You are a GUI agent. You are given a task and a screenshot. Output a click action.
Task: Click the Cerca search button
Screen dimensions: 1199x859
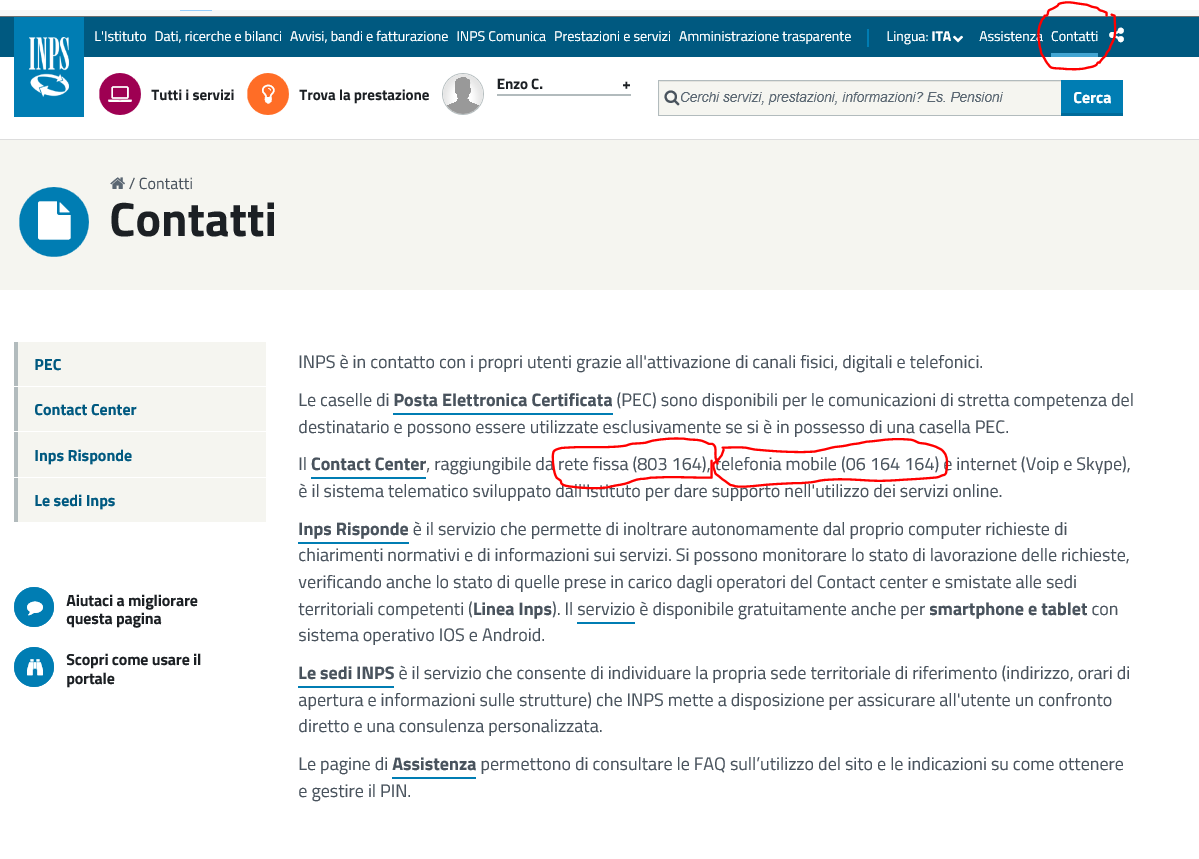coord(1091,98)
